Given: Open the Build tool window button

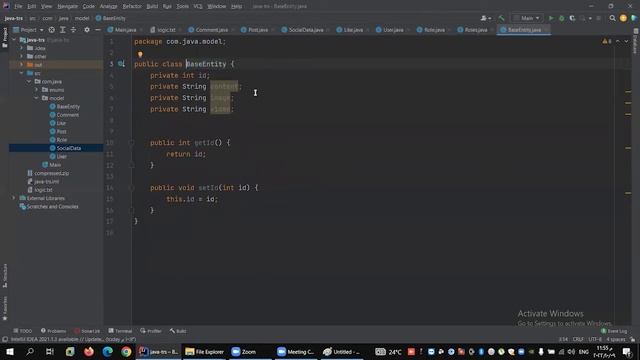Looking at the screenshot, I should 178,331.
